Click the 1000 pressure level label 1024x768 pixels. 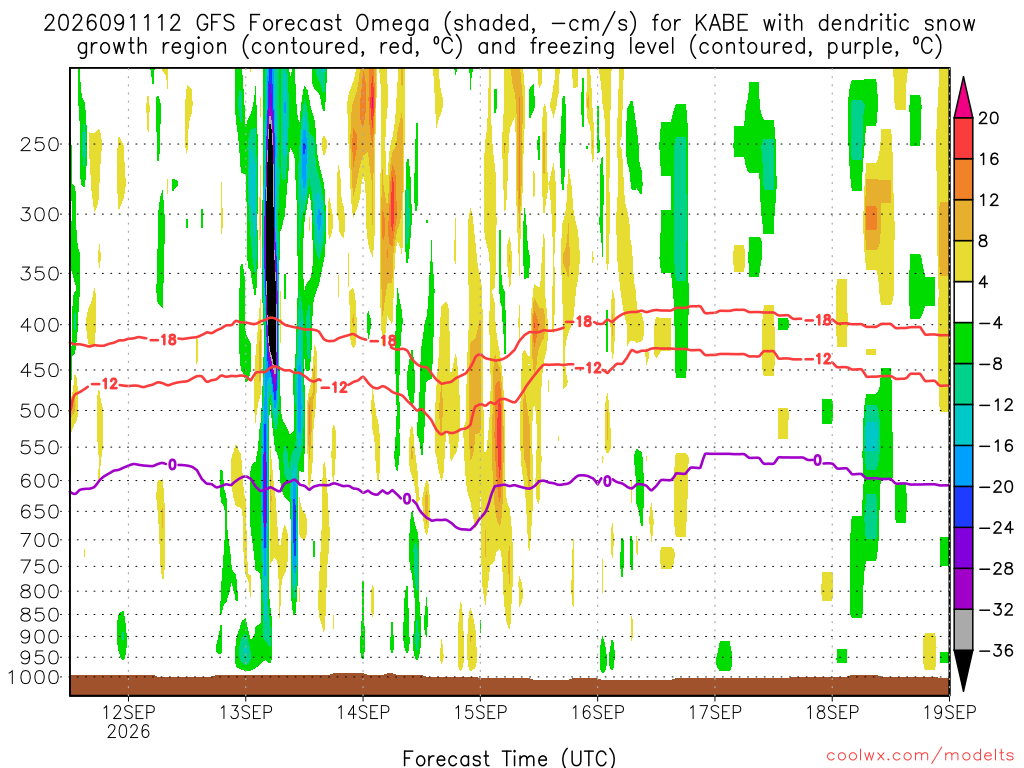tap(34, 677)
